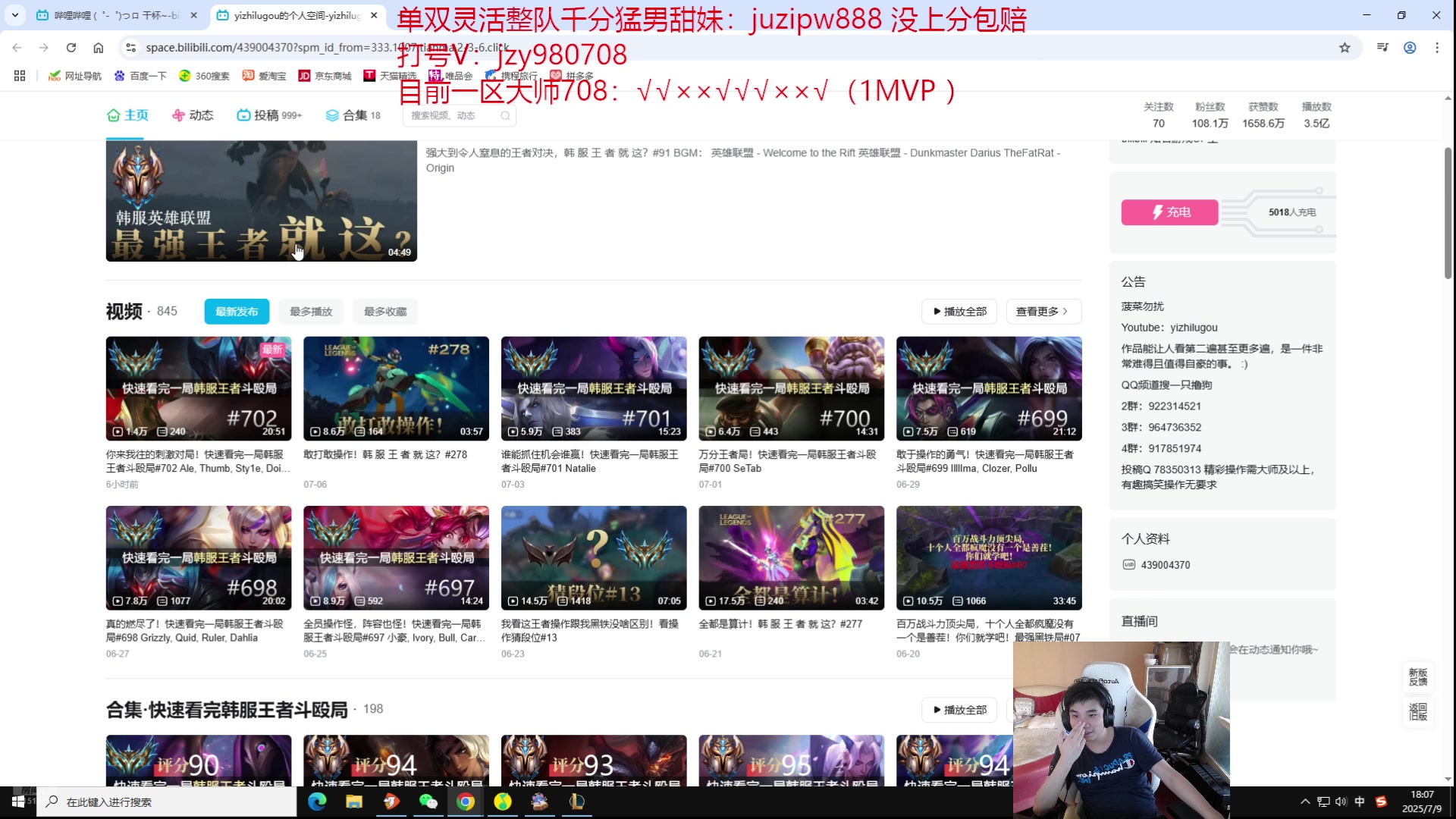Open the media control icon in toolbar
The height and width of the screenshot is (819, 1456).
(1382, 48)
